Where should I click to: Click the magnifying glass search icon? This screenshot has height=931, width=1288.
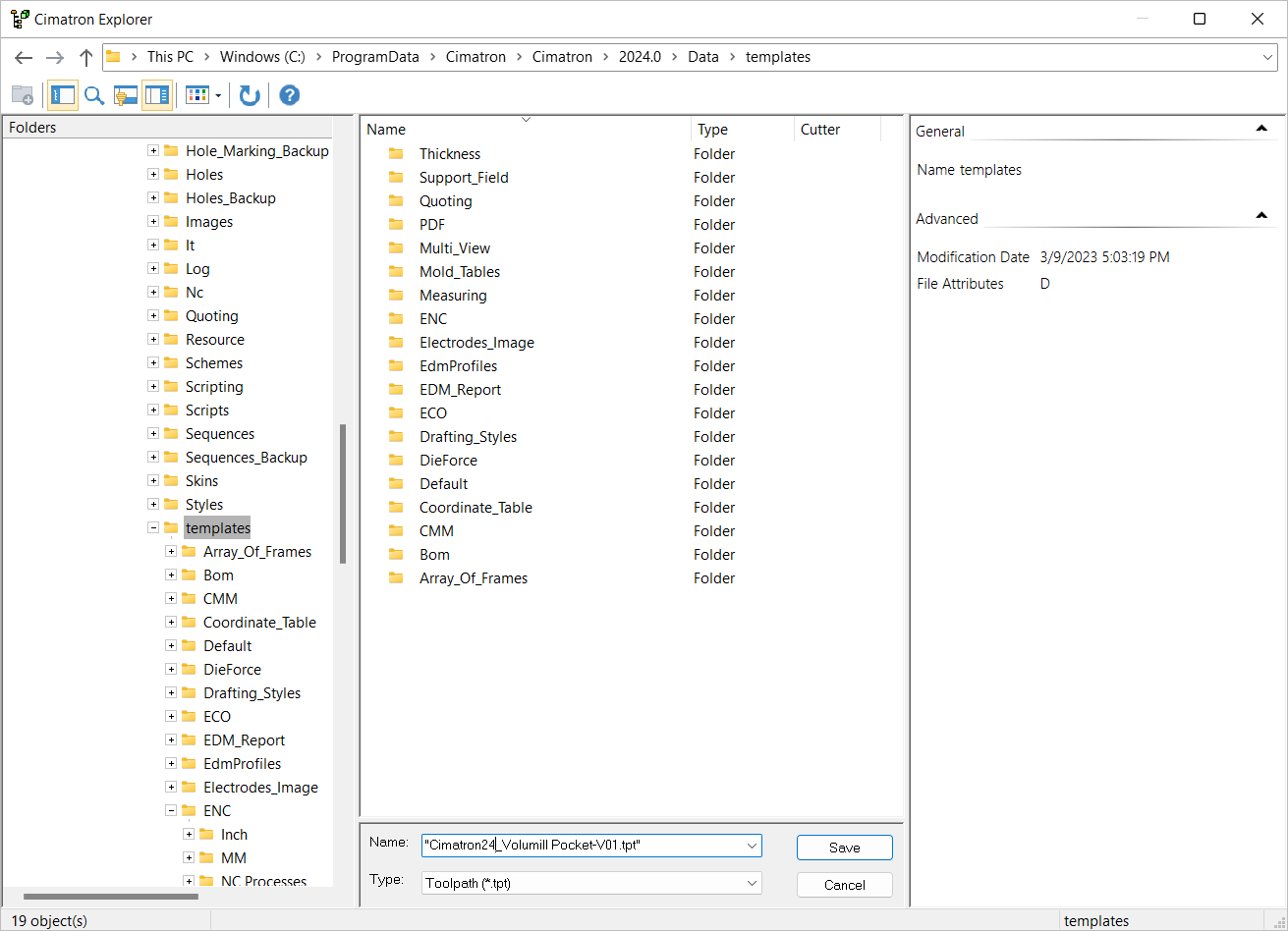point(93,95)
